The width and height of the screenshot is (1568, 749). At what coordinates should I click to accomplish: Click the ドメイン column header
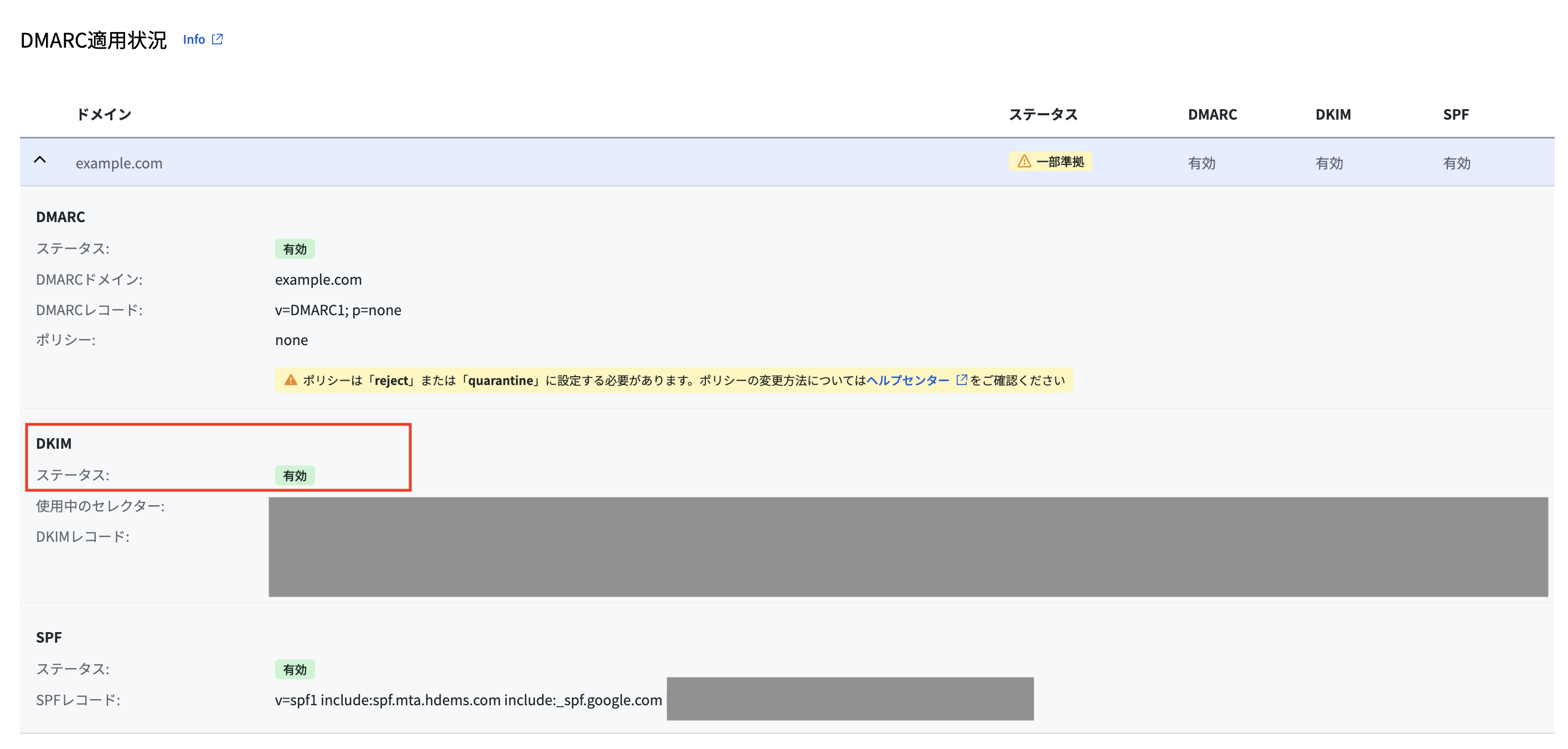(x=104, y=115)
